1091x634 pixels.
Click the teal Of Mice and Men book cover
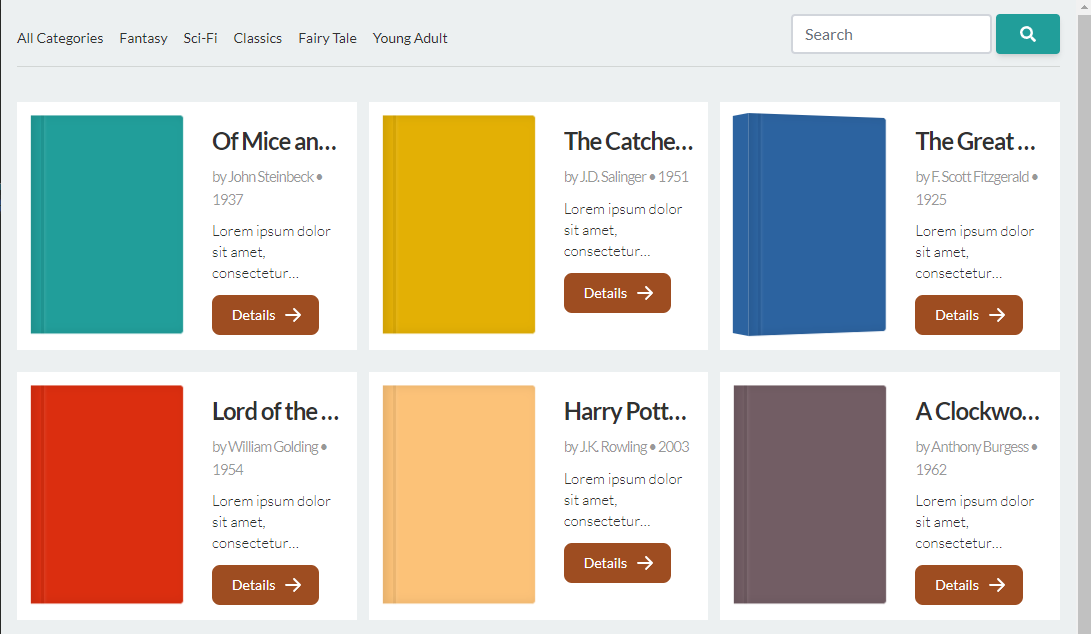coord(107,225)
